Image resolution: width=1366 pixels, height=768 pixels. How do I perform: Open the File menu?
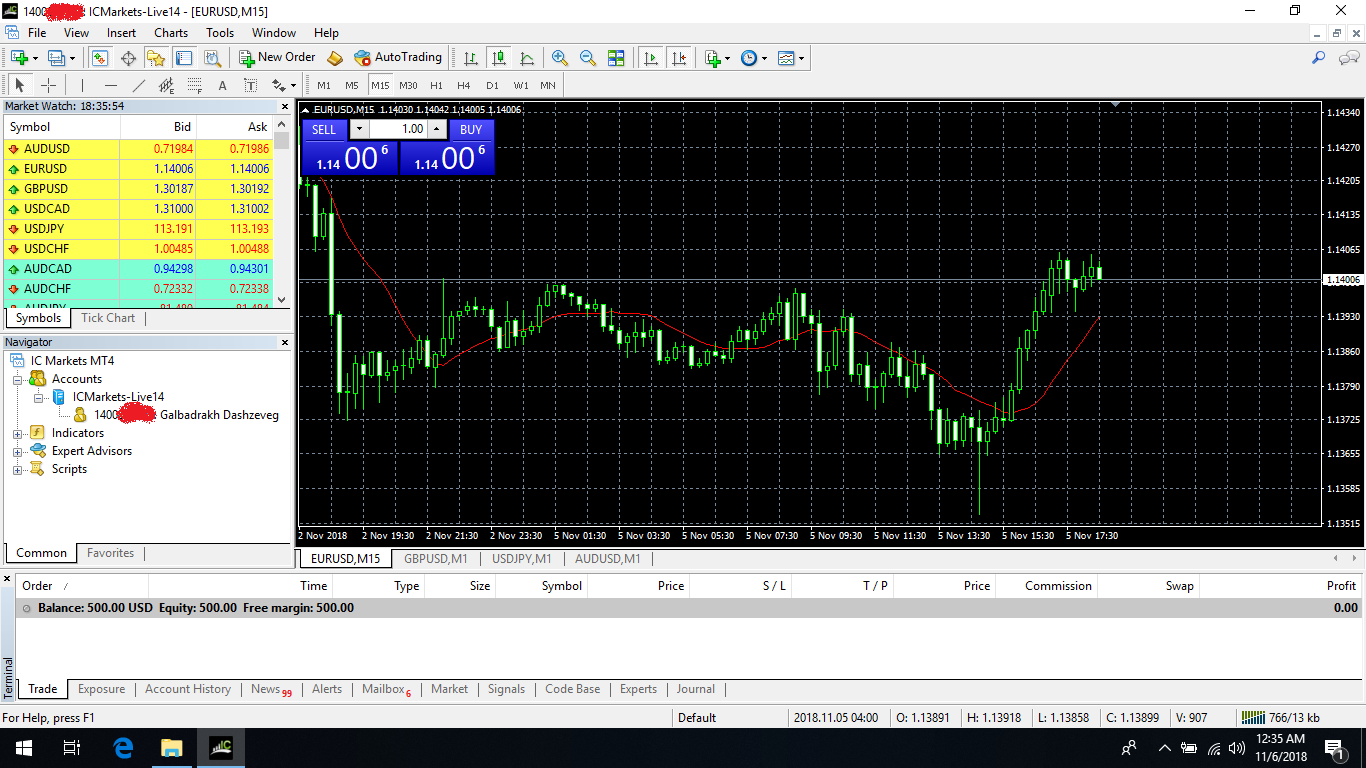[x=37, y=33]
